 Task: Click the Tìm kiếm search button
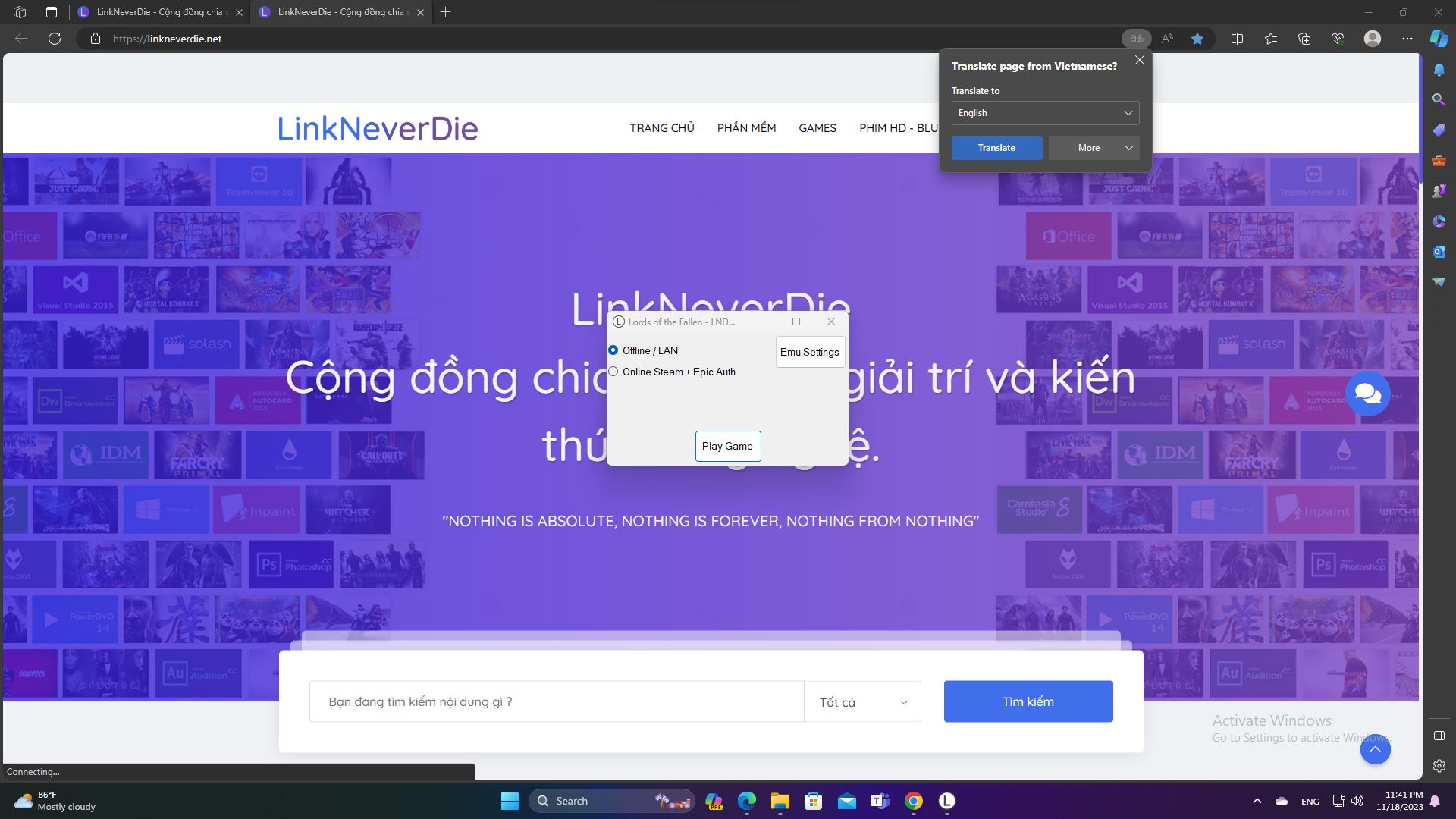click(x=1028, y=701)
